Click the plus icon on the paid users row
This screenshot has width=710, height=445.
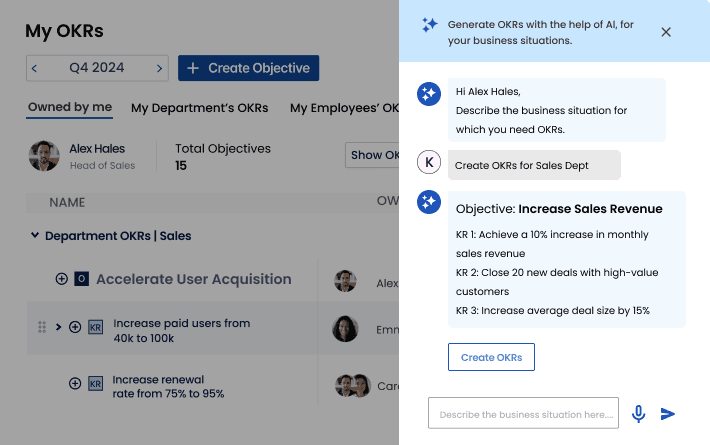tap(75, 327)
